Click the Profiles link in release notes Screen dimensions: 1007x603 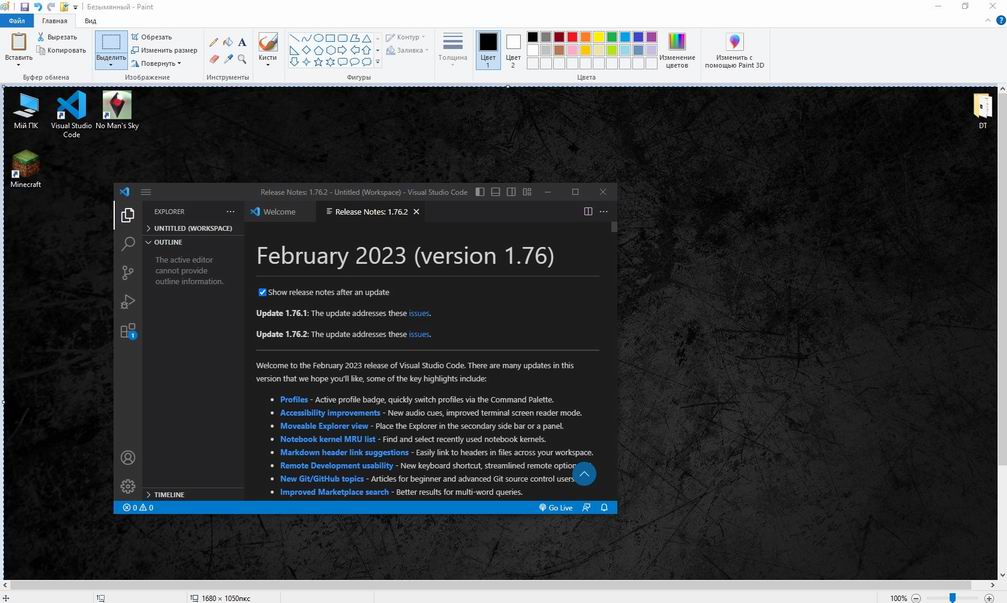(294, 399)
